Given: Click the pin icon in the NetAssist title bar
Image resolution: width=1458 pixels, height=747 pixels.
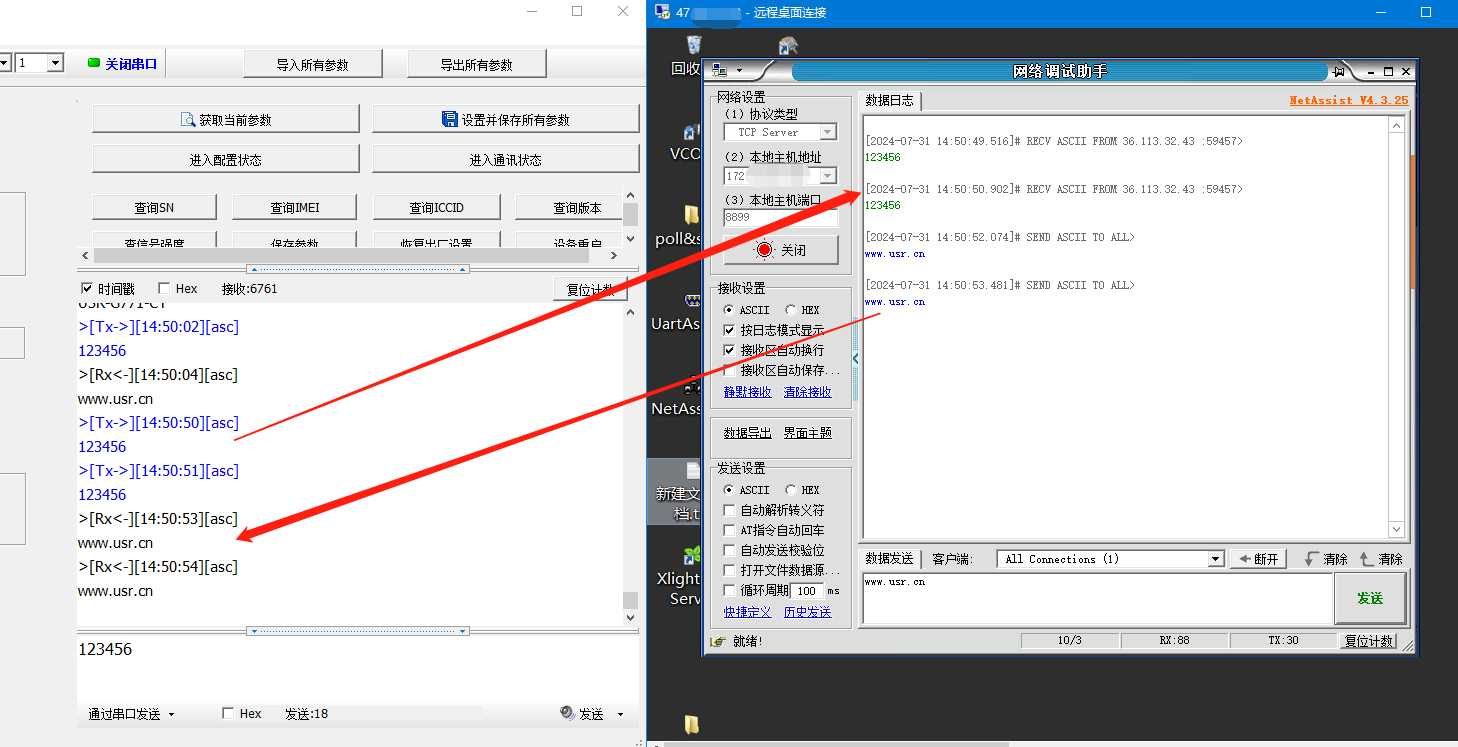Looking at the screenshot, I should point(1339,71).
